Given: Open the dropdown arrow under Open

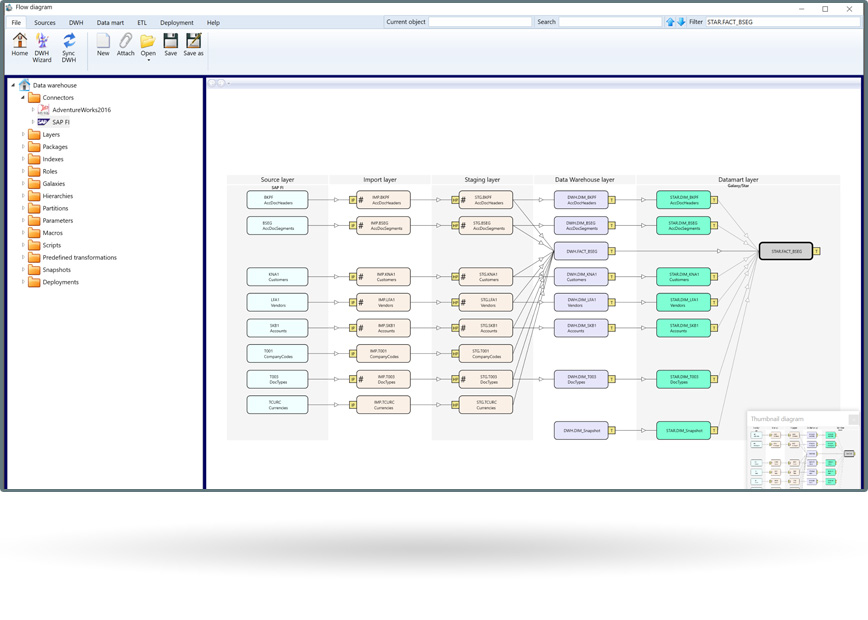Looking at the screenshot, I should (x=148, y=60).
